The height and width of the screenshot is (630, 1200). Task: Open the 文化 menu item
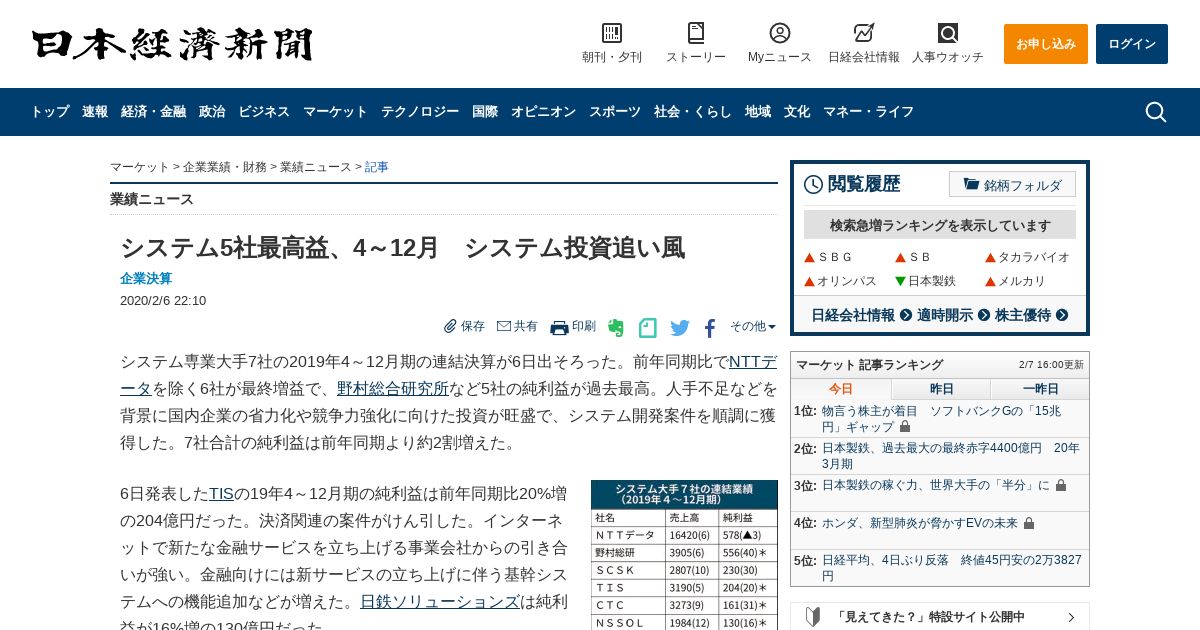(x=797, y=112)
